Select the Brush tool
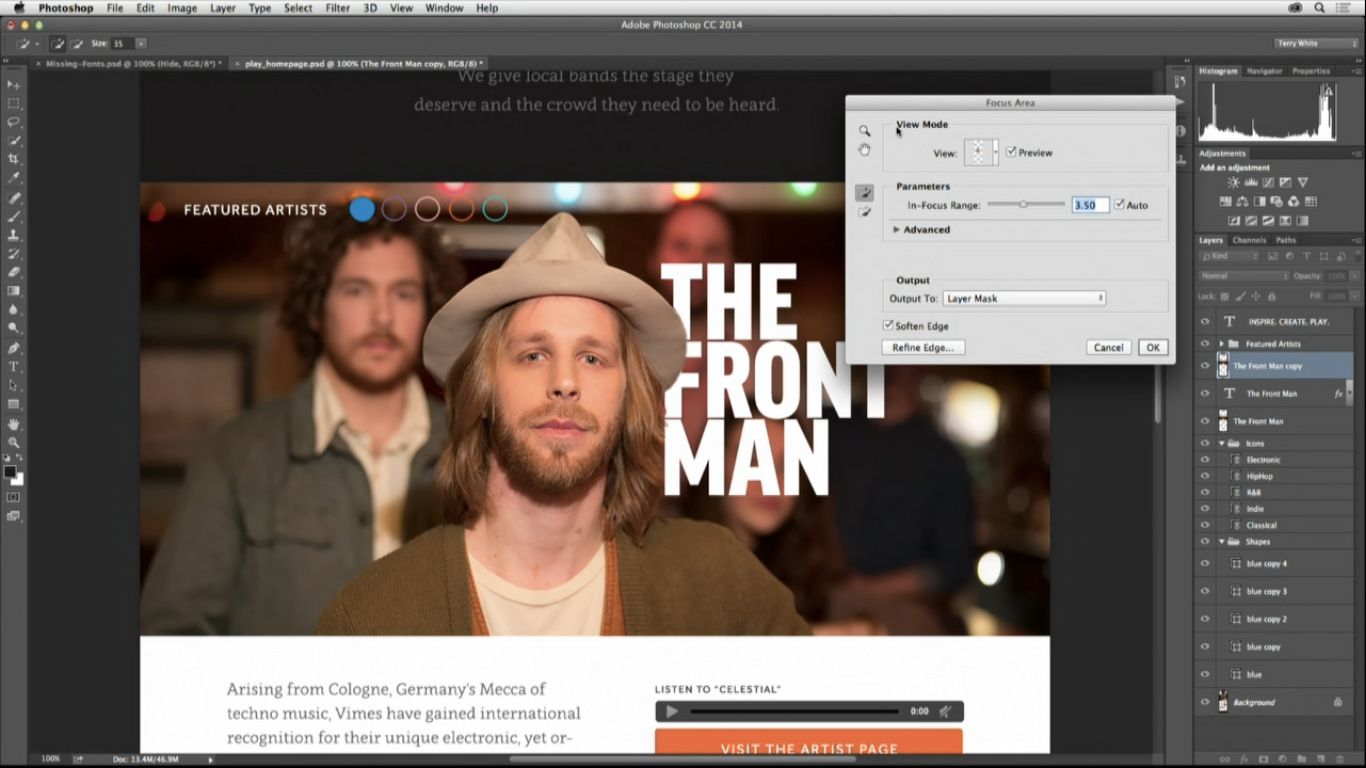1366x768 pixels. pos(14,216)
